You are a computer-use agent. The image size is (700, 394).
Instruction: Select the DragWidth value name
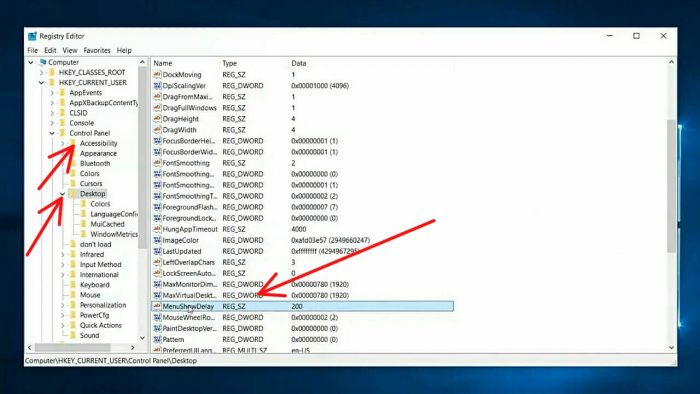(179, 130)
